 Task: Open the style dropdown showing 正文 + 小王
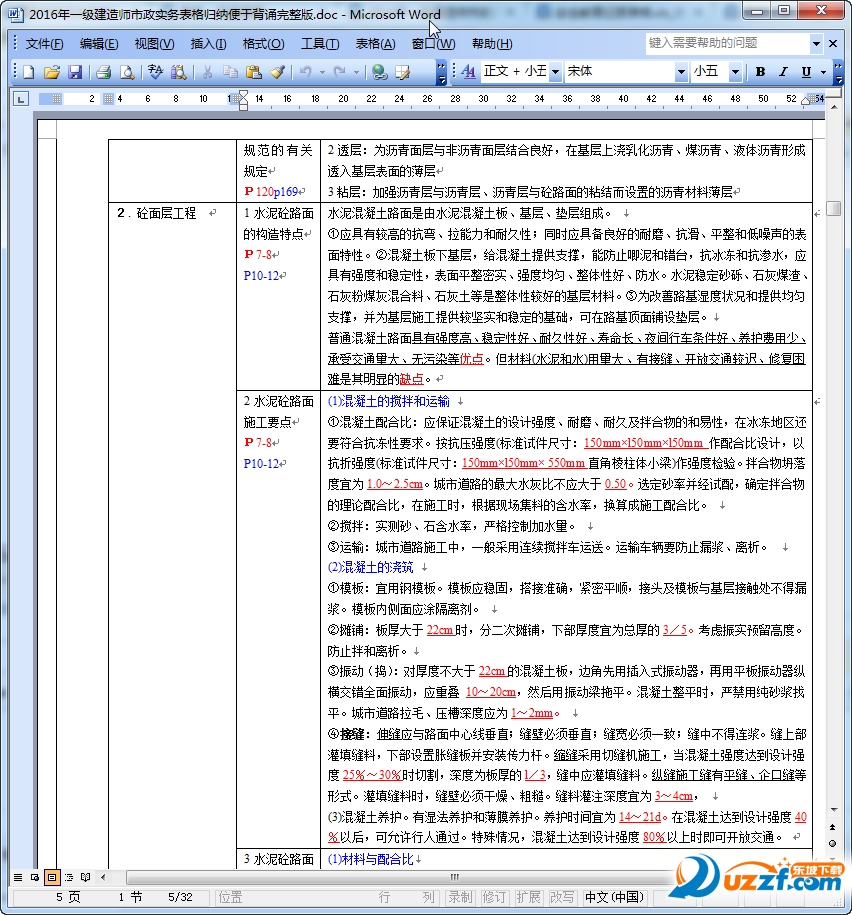coord(555,72)
